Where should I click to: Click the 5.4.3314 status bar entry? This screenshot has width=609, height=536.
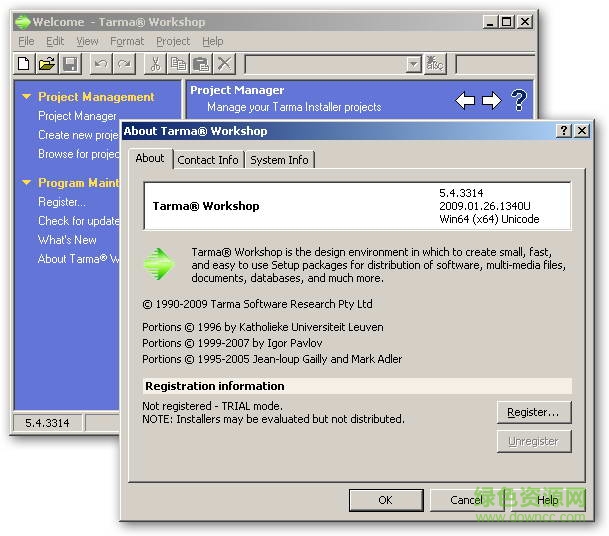(47, 423)
